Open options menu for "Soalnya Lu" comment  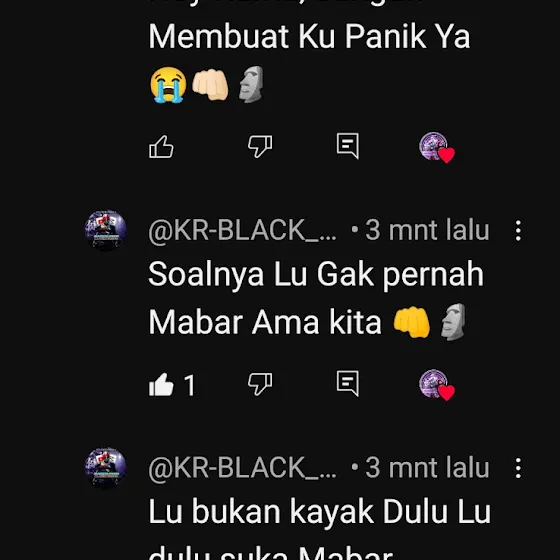click(x=518, y=230)
